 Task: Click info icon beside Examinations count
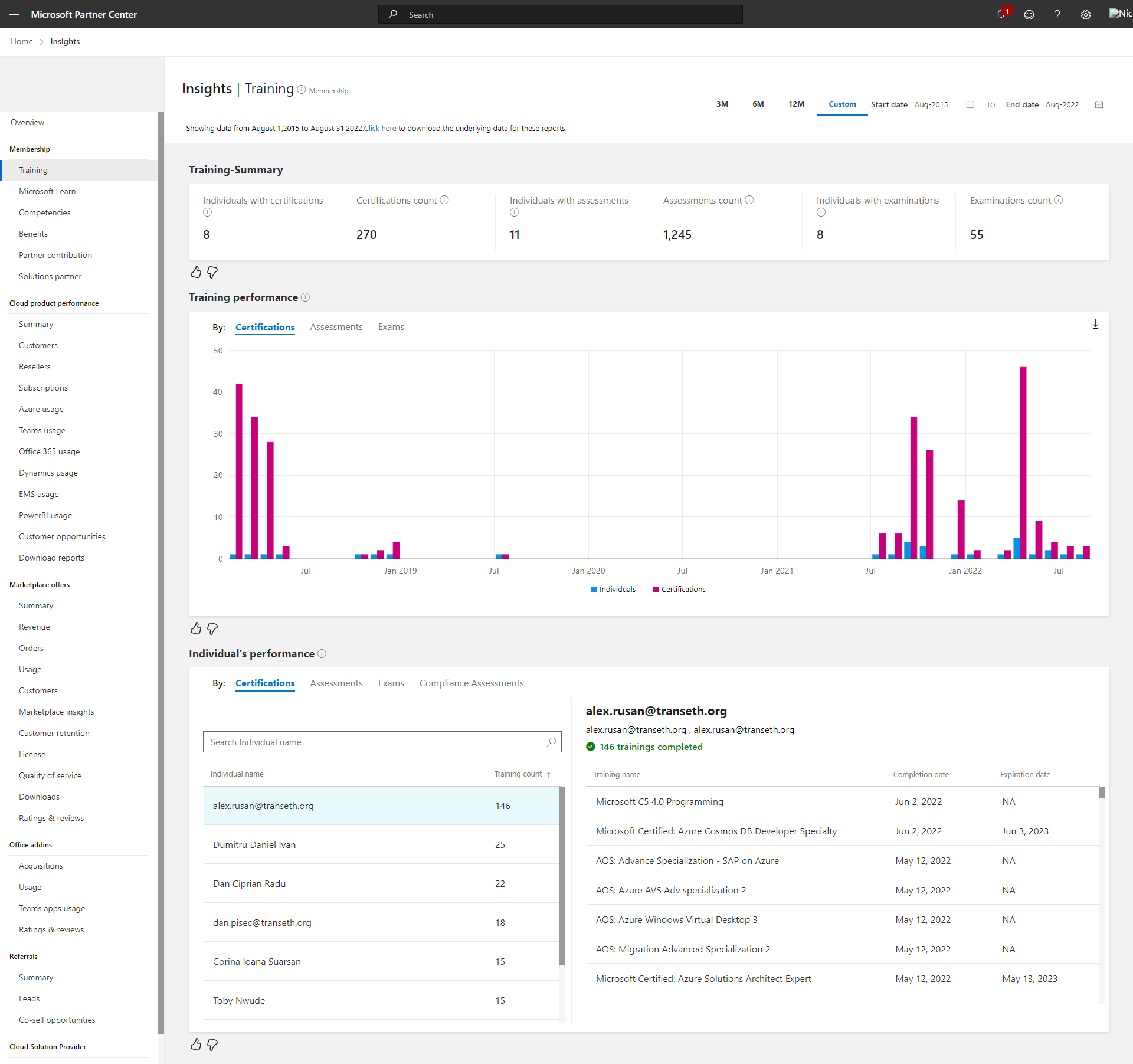tap(1059, 200)
